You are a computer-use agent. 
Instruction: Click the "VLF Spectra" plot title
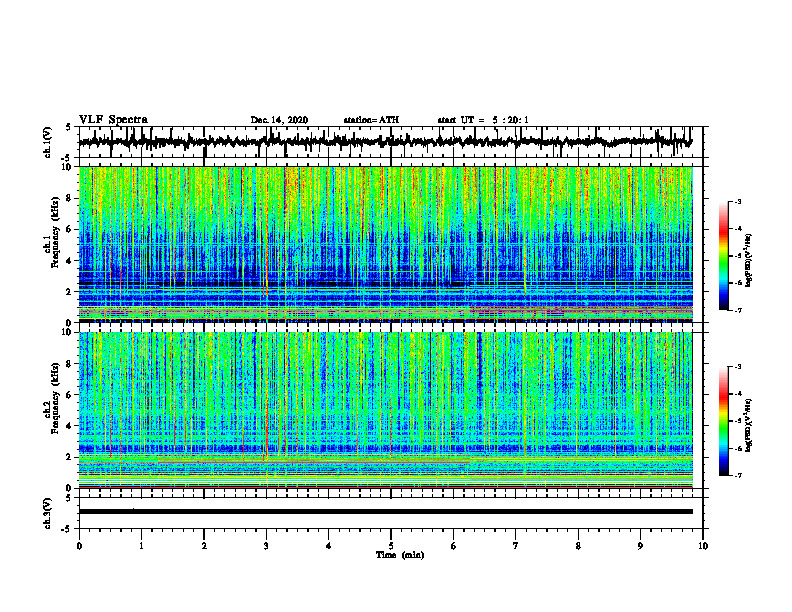114,120
